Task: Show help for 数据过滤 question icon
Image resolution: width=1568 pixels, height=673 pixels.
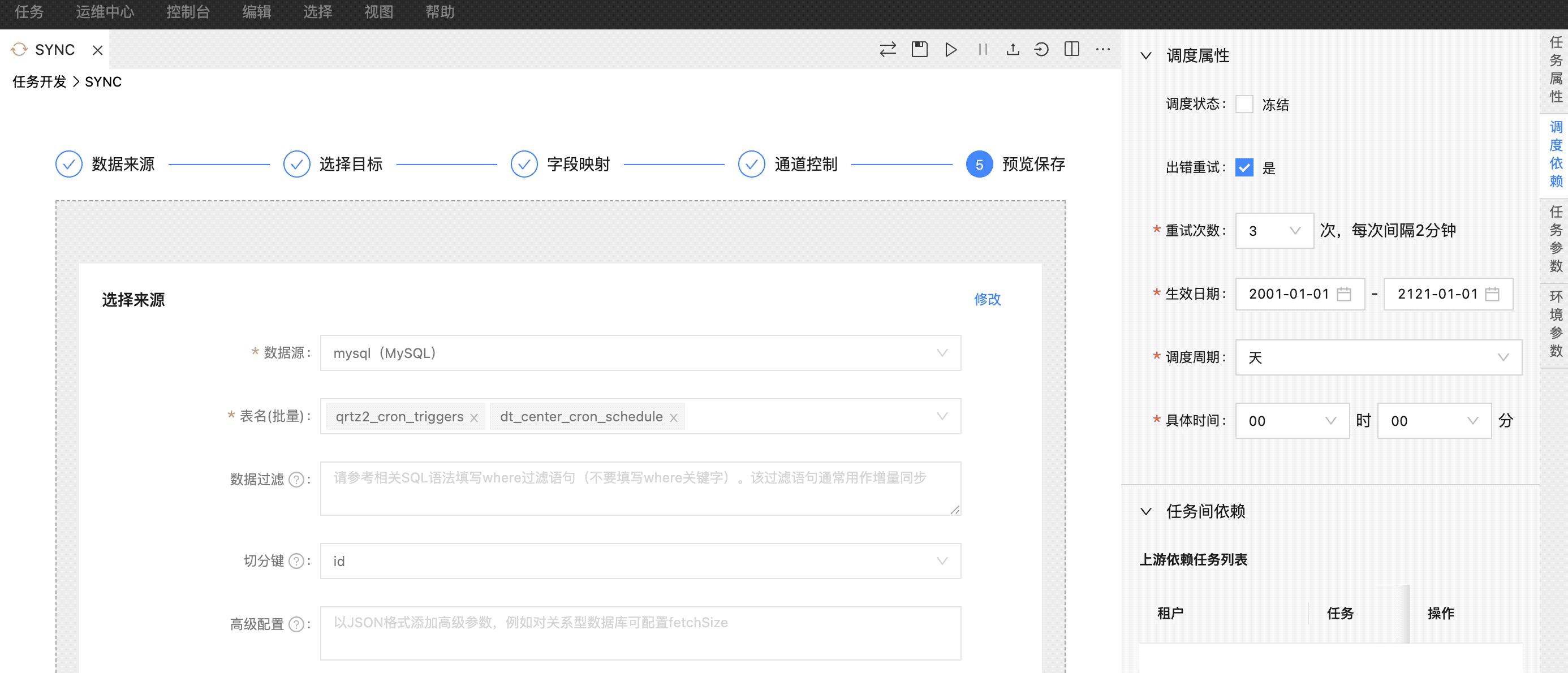Action: pyautogui.click(x=296, y=480)
